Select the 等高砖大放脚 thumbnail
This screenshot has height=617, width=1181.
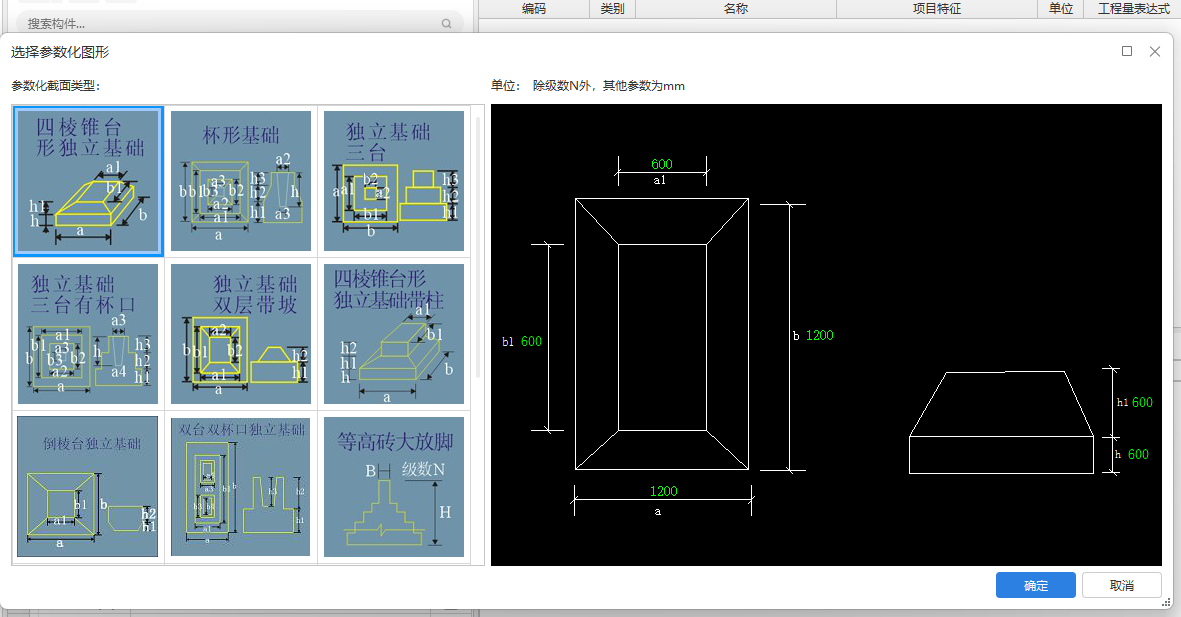pyautogui.click(x=394, y=487)
